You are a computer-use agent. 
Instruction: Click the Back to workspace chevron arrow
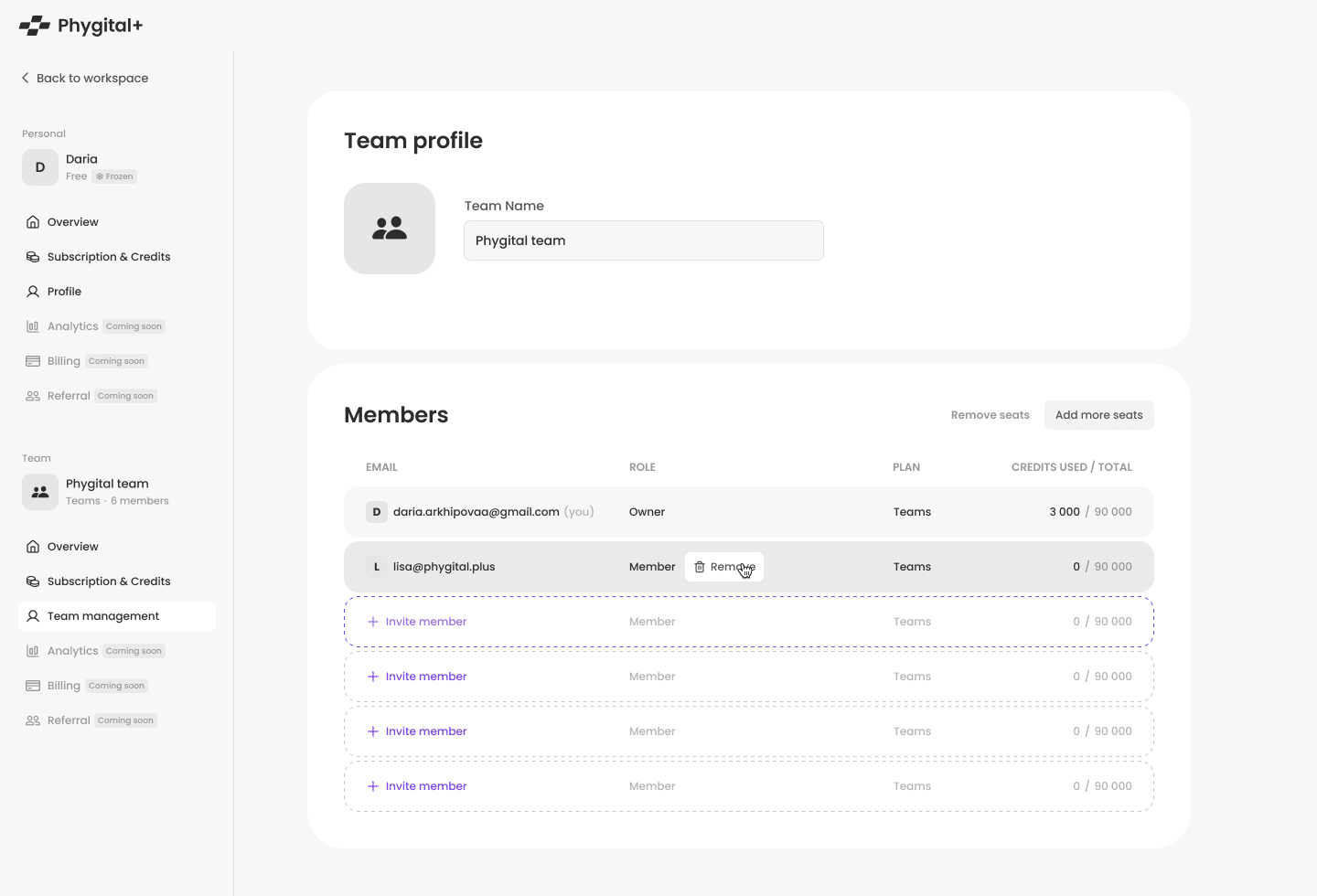point(26,78)
